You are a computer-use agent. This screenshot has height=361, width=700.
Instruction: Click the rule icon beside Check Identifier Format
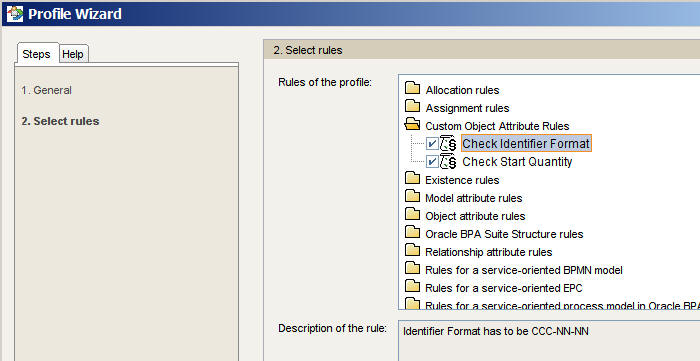tap(448, 144)
